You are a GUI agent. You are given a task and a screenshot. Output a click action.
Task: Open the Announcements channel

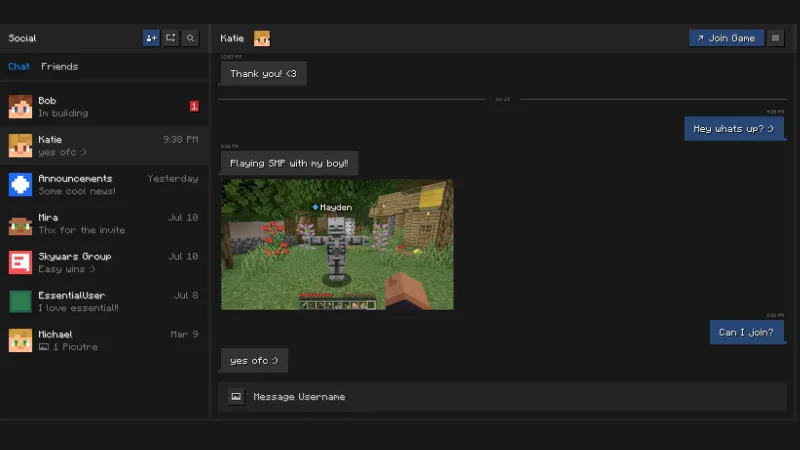(x=104, y=184)
